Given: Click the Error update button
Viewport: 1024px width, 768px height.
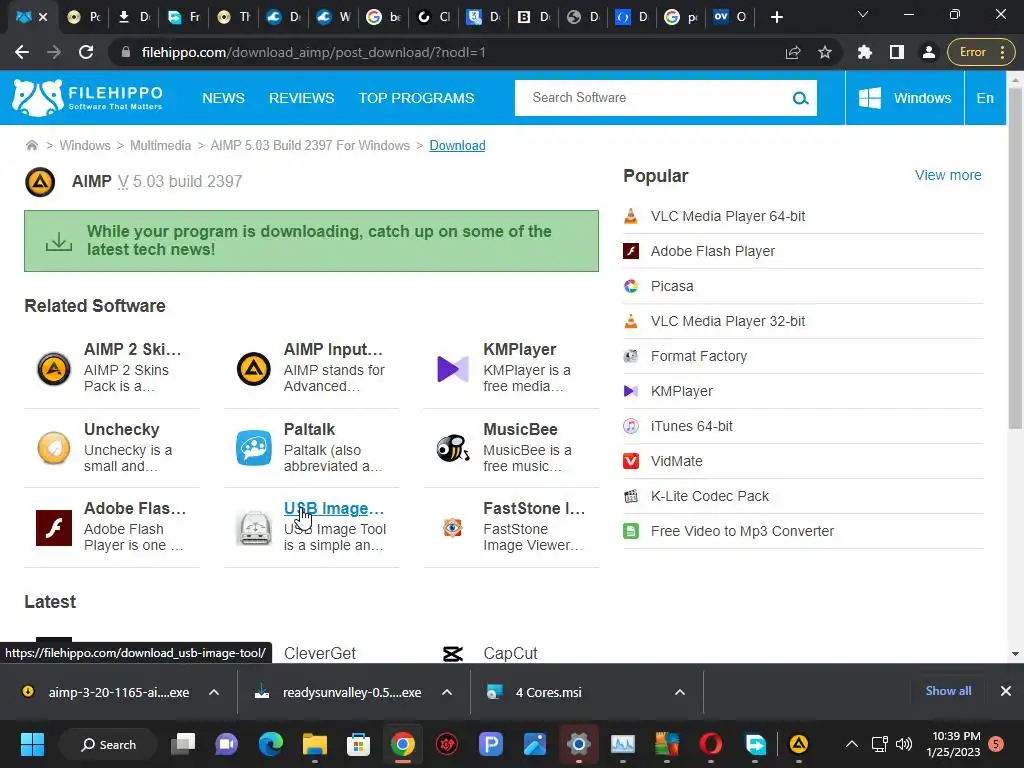Looking at the screenshot, I should tap(980, 52).
